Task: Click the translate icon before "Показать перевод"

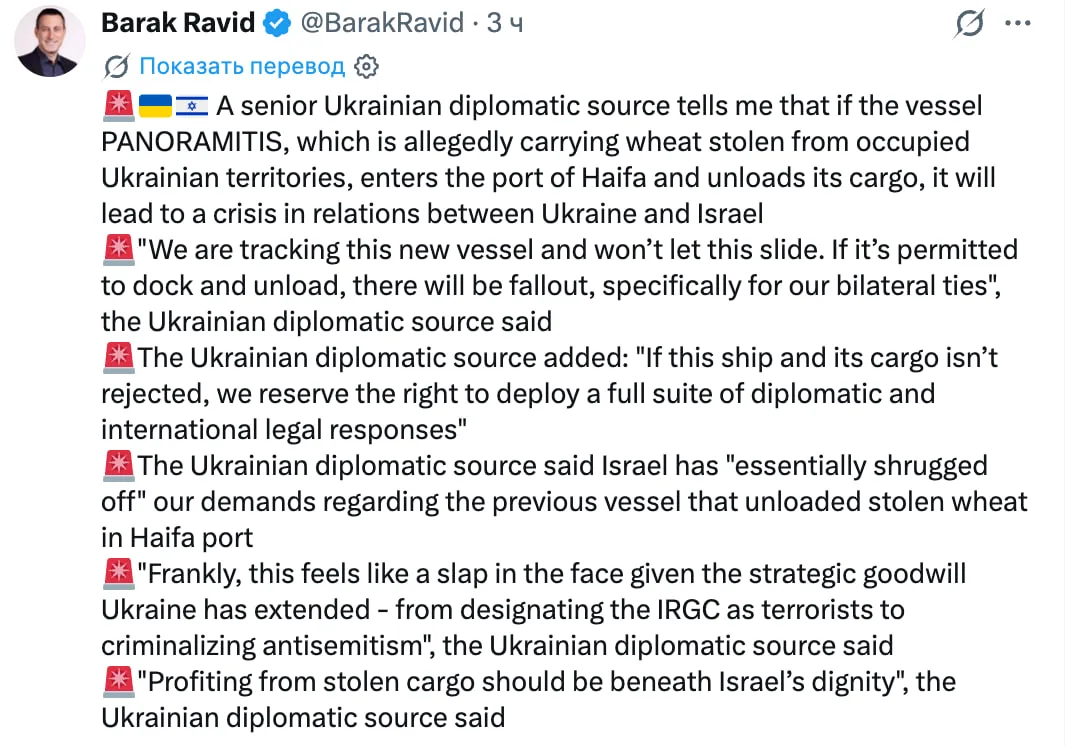Action: (x=116, y=67)
